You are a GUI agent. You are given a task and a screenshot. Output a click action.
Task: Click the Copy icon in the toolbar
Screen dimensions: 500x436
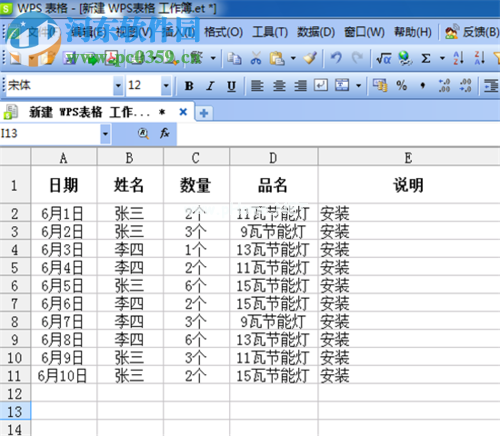tap(234, 59)
